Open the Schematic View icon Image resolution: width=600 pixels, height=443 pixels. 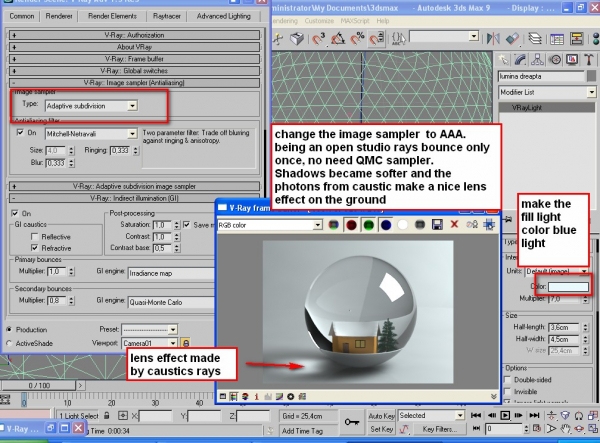point(576,39)
